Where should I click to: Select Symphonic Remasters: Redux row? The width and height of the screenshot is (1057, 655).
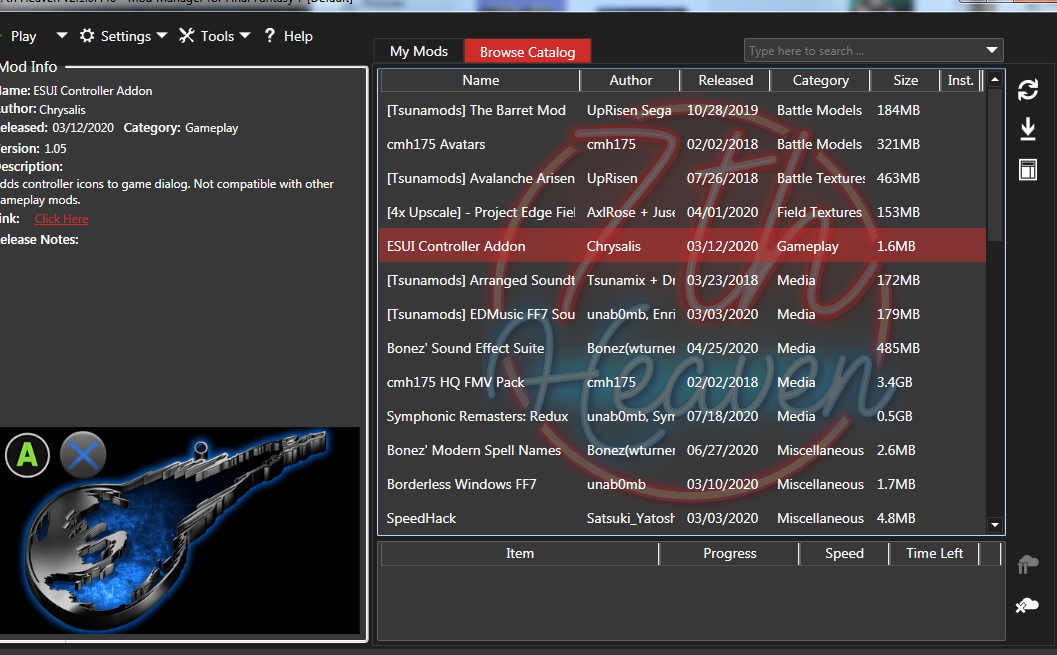click(x=682, y=416)
